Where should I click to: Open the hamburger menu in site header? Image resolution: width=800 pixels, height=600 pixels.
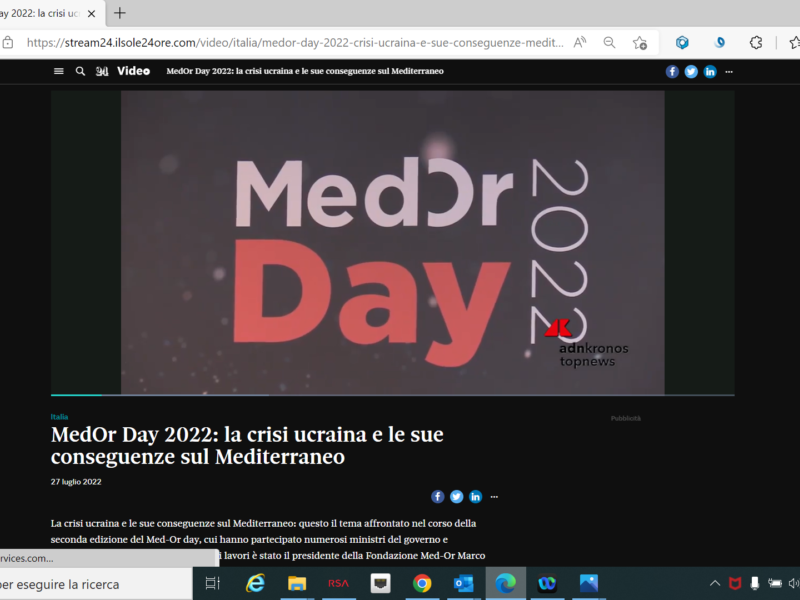pos(59,71)
